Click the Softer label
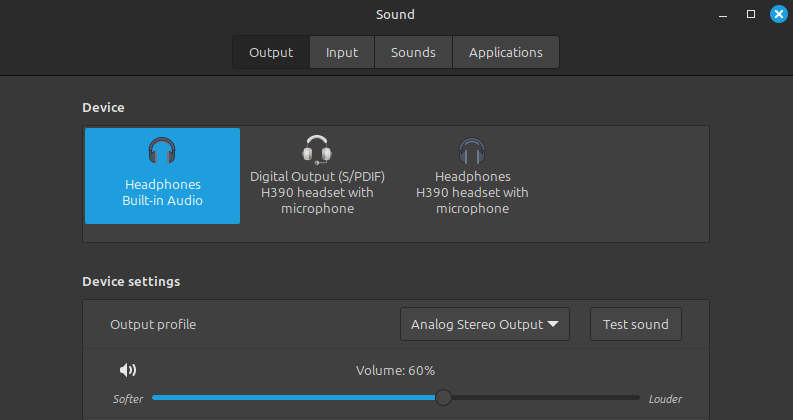This screenshot has height=420, width=793. point(128,399)
